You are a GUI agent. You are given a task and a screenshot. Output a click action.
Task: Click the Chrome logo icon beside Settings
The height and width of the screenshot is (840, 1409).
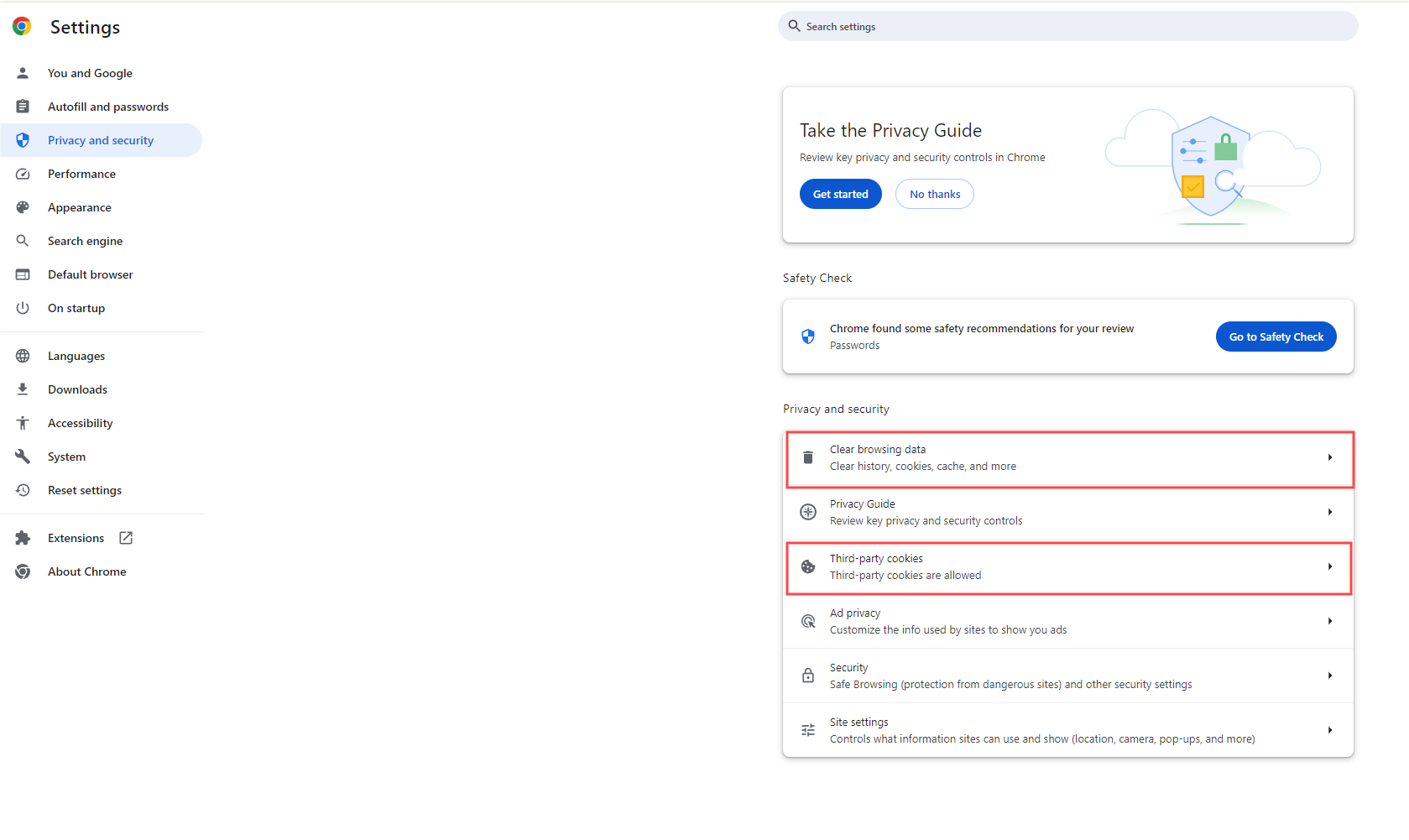coord(22,27)
